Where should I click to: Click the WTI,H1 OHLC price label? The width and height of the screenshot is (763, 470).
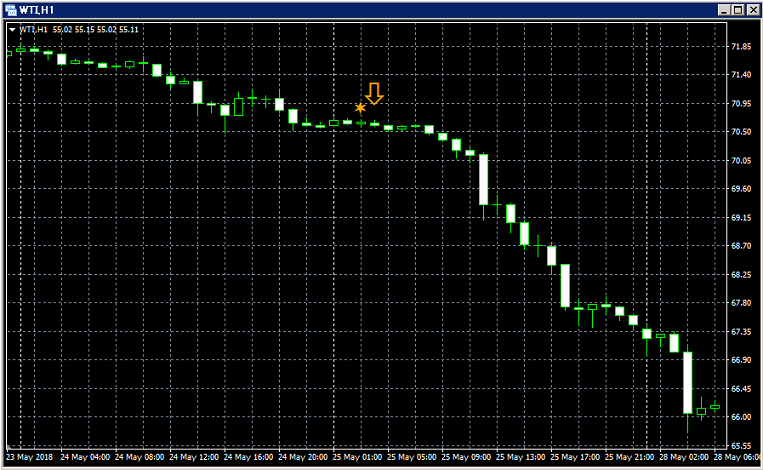click(79, 30)
